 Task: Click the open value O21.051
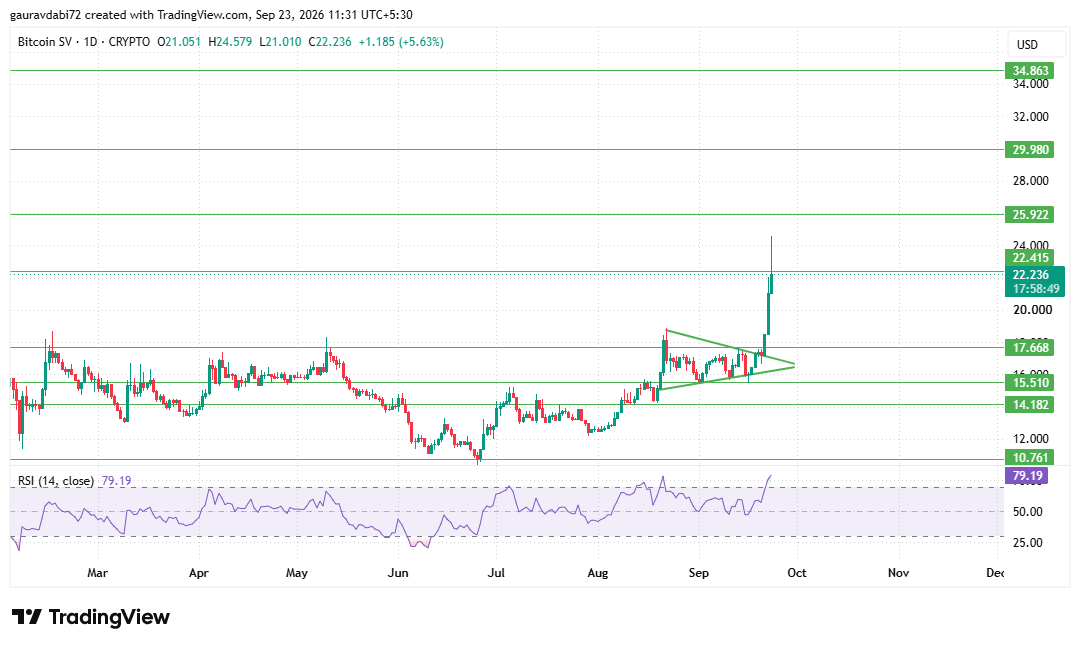pyautogui.click(x=179, y=42)
